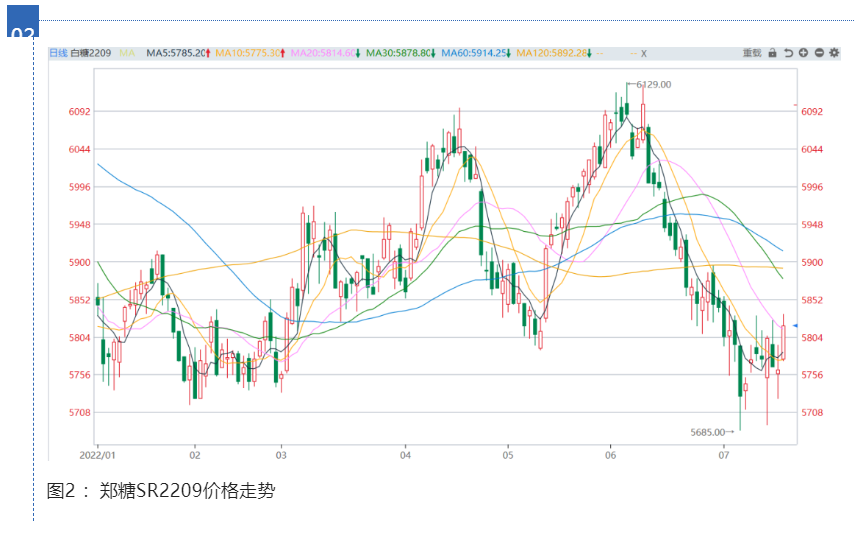Click the blue current-price arrow on right axis
The image size is (865, 539).
(x=795, y=326)
